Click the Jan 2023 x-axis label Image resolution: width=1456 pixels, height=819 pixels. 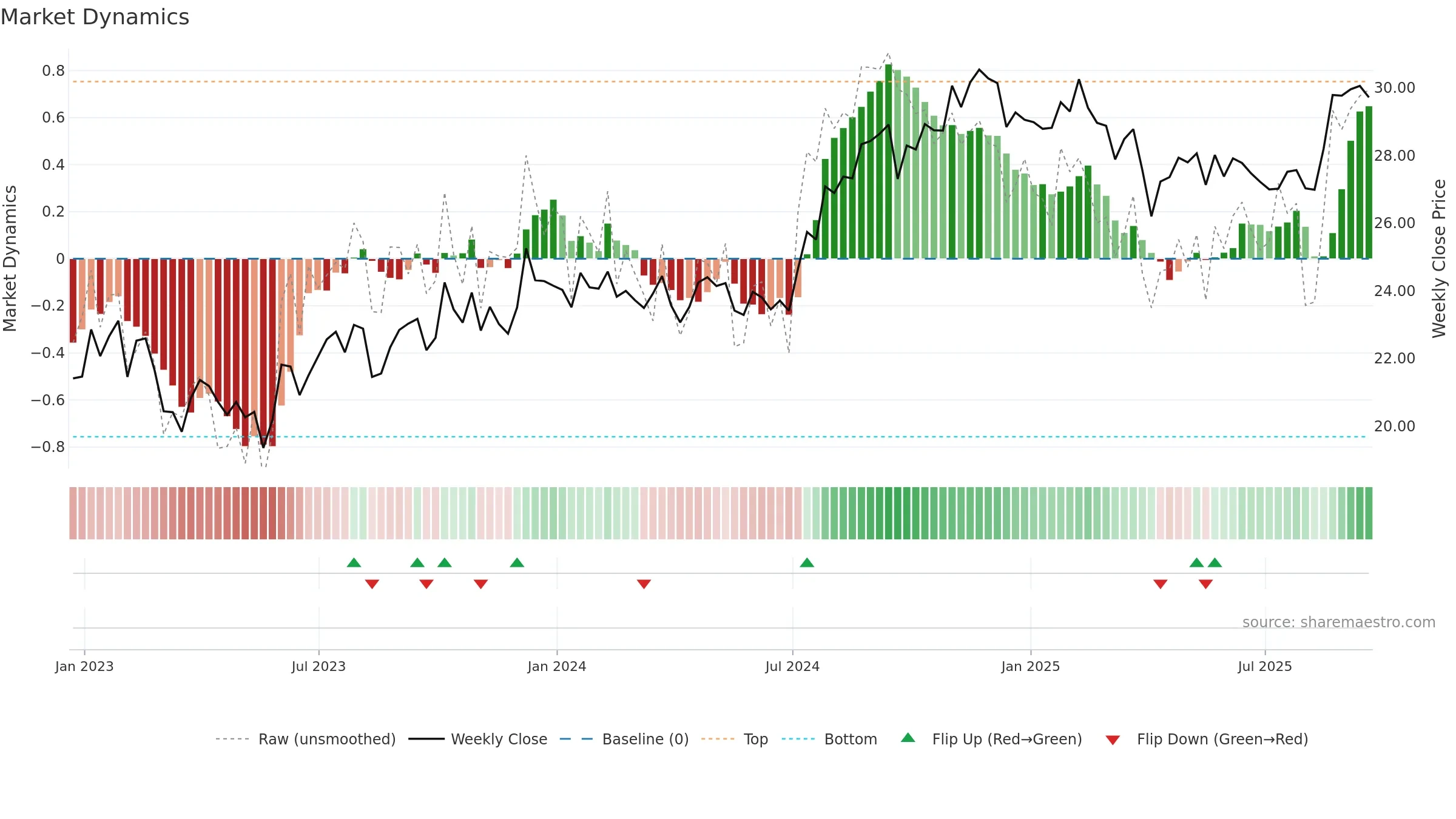(x=84, y=666)
